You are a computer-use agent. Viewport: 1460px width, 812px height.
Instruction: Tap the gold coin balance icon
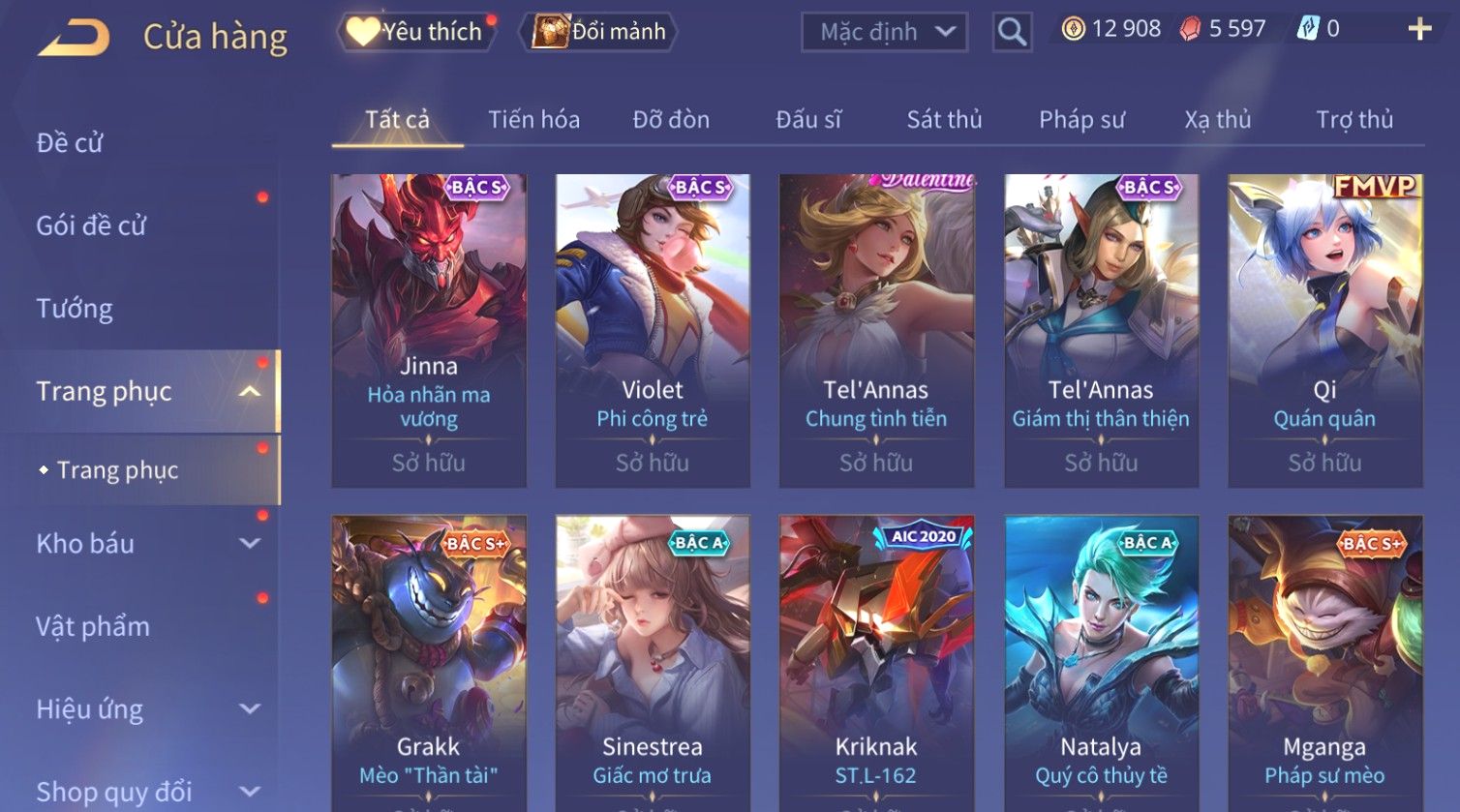[x=1073, y=29]
